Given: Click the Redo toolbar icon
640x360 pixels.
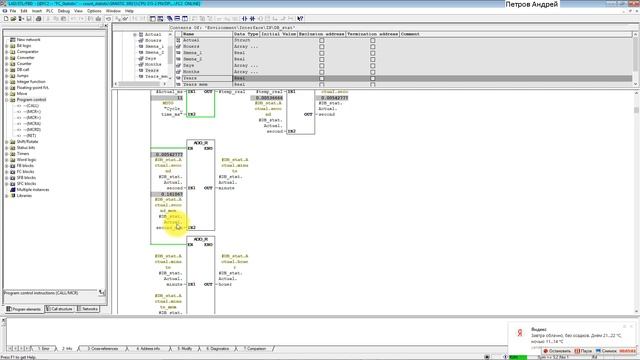Looking at the screenshot, I should point(81,19).
